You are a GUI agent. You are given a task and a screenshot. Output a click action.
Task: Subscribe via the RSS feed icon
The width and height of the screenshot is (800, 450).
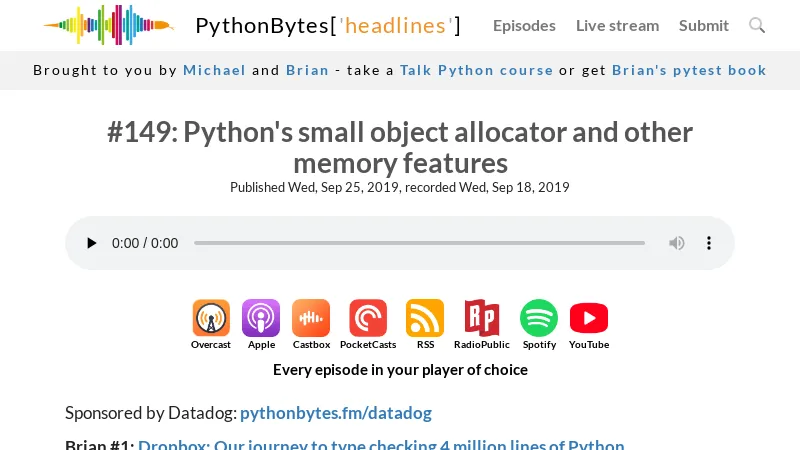[425, 319]
